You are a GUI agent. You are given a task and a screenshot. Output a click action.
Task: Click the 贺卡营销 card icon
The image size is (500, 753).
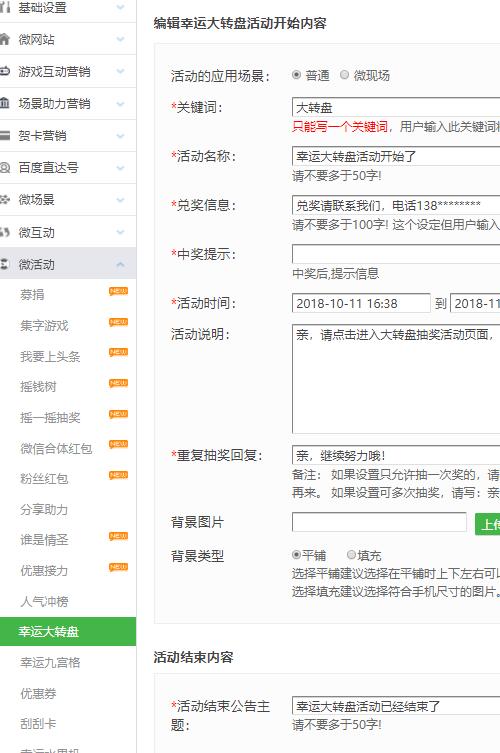click(x=5, y=135)
